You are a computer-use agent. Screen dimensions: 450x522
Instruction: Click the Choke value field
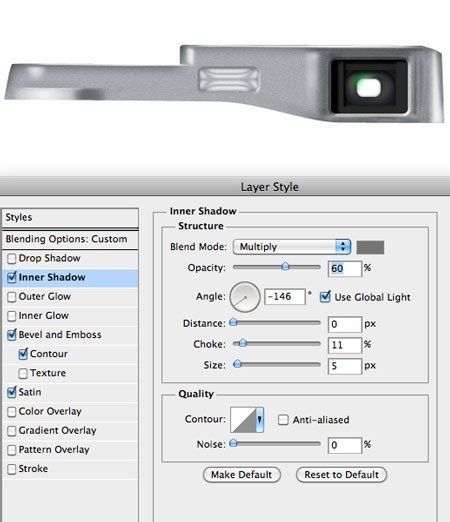[x=345, y=345]
